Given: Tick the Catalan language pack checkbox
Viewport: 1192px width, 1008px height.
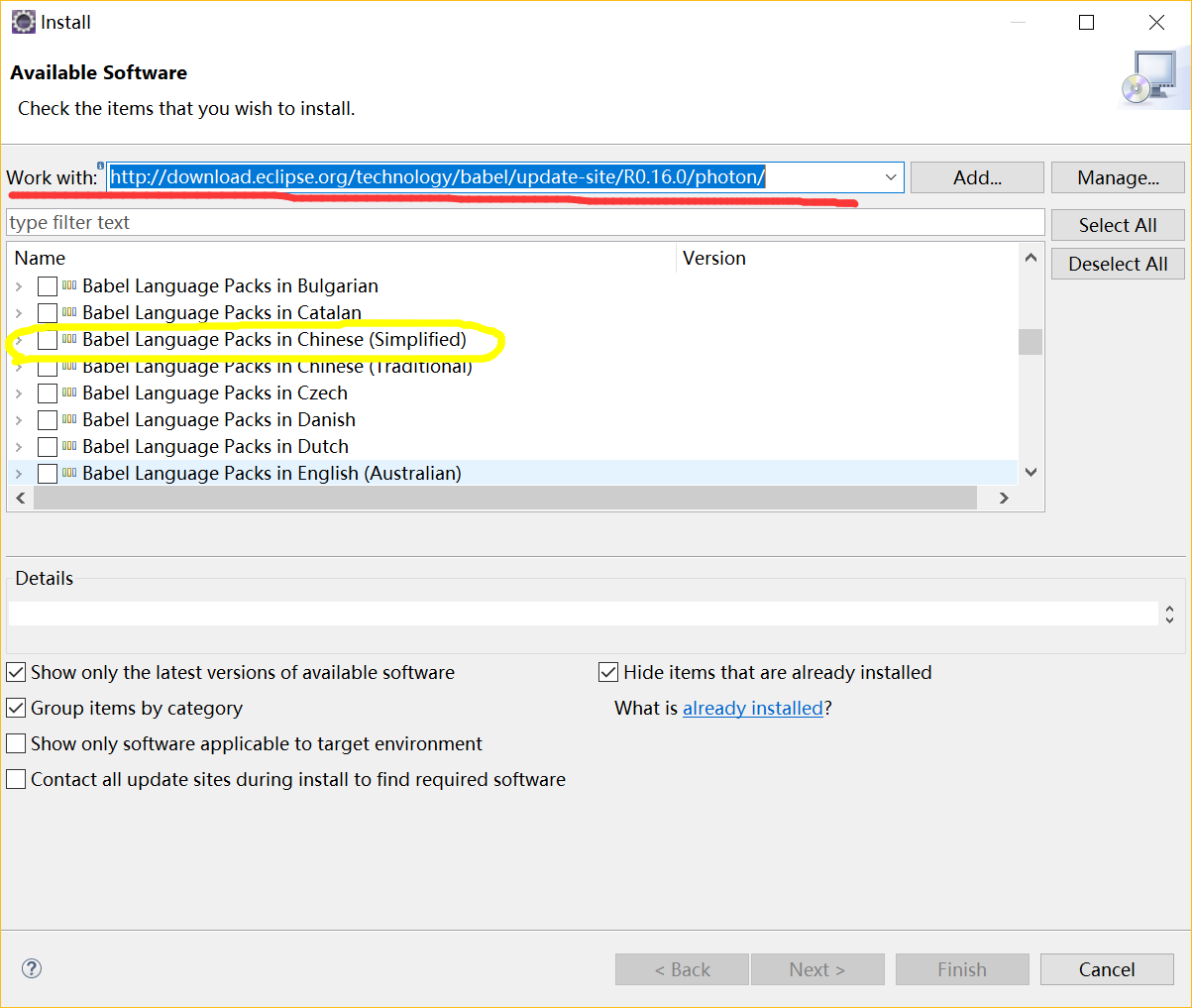Looking at the screenshot, I should pyautogui.click(x=47, y=313).
